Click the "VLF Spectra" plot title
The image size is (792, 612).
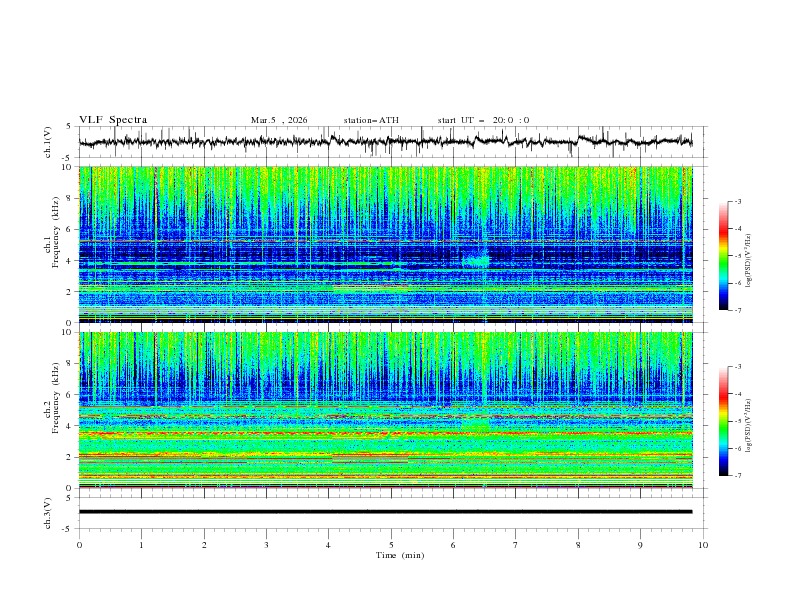tap(113, 120)
